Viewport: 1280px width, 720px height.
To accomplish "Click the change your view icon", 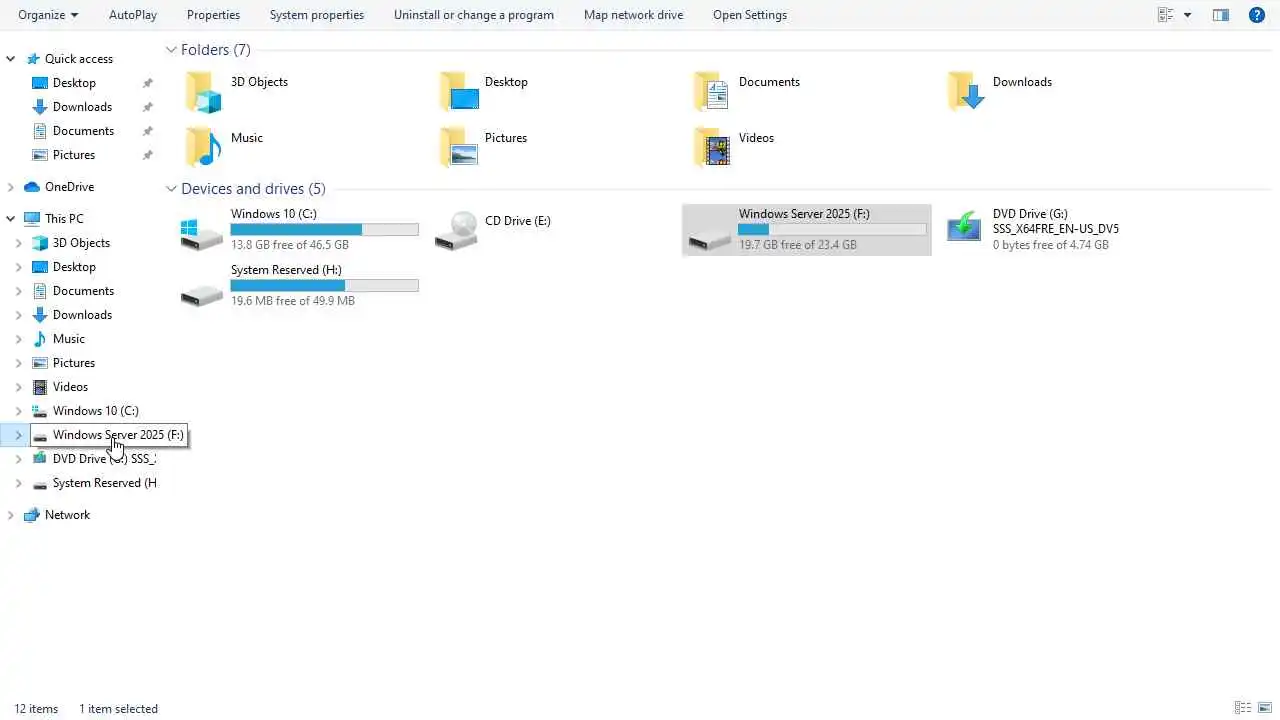I will coord(1165,15).
